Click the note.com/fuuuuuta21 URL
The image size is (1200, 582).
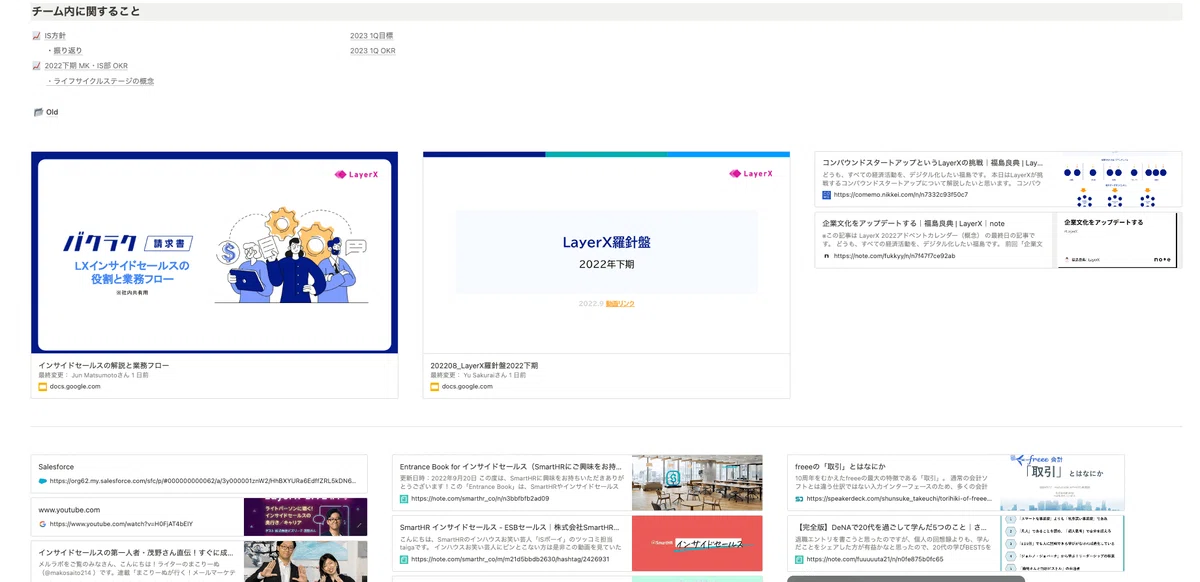click(875, 559)
